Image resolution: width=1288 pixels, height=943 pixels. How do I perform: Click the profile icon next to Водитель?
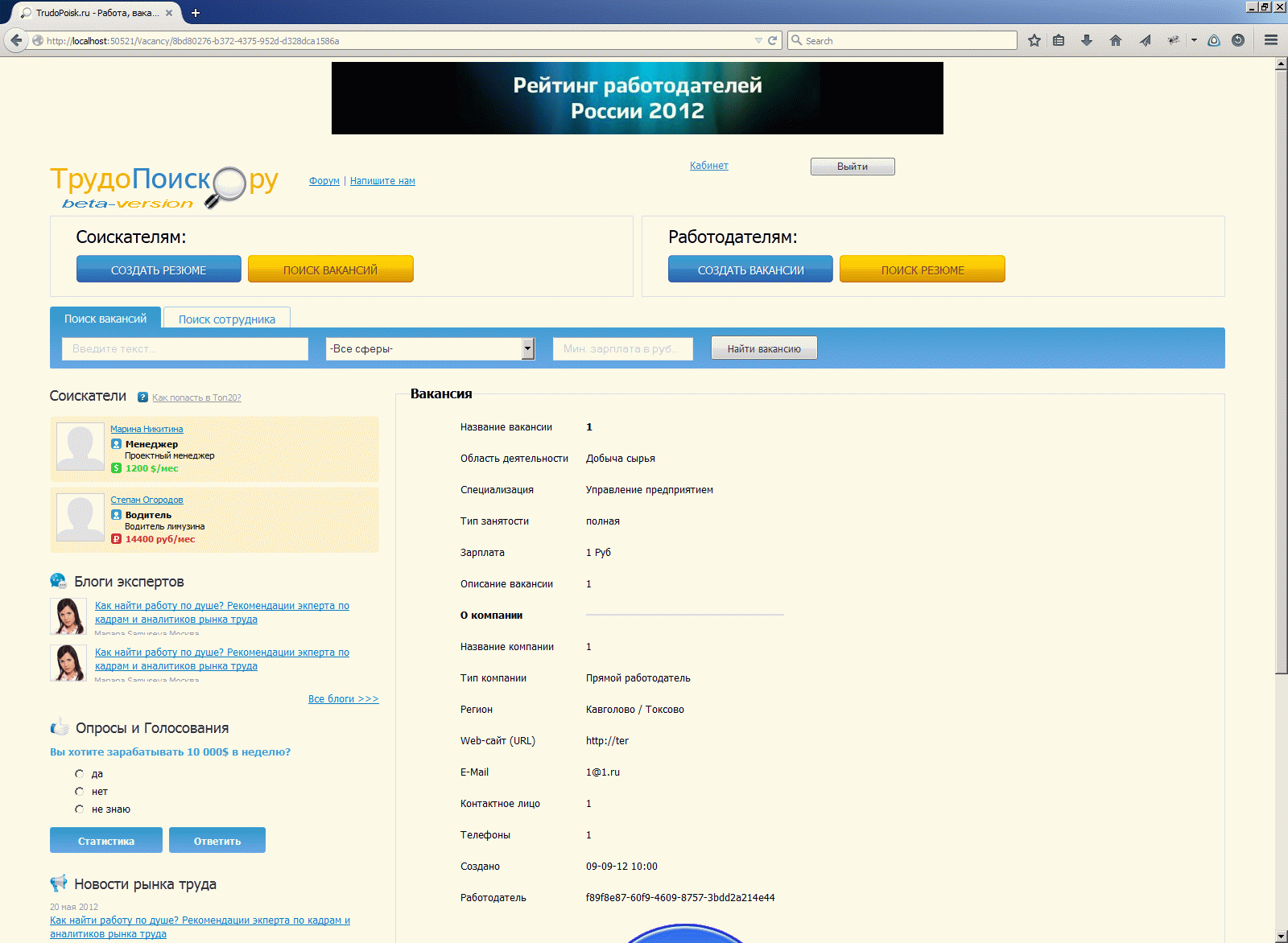click(116, 515)
